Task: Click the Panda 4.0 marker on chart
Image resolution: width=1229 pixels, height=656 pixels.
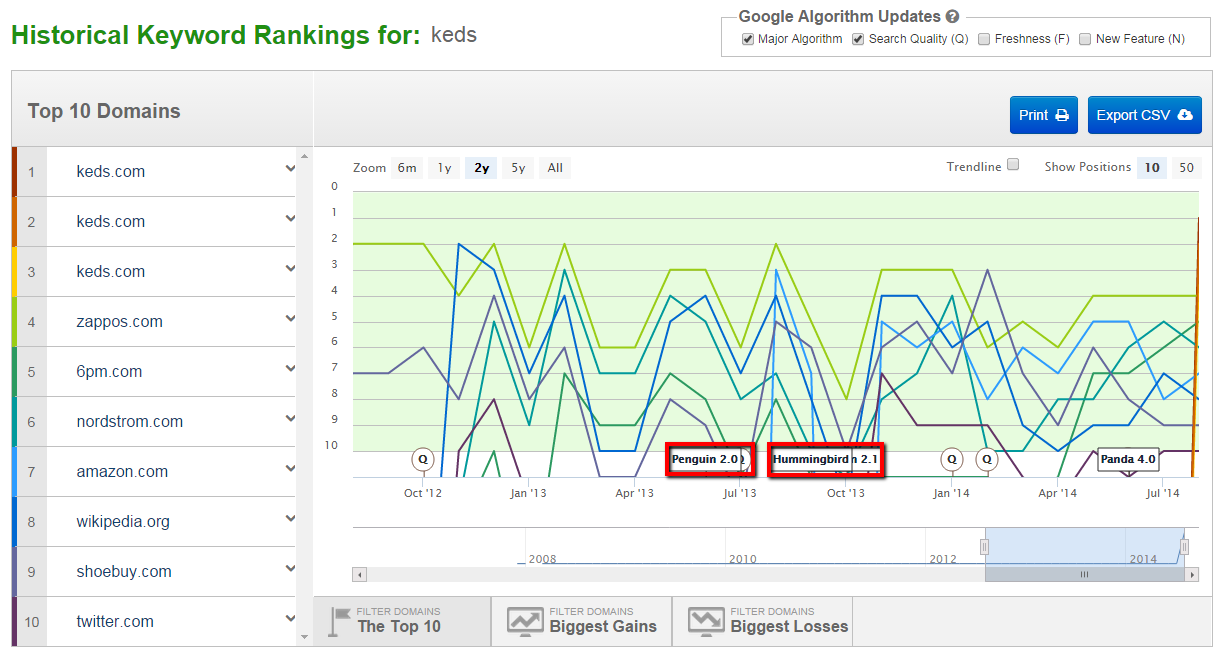Action: pyautogui.click(x=1128, y=460)
